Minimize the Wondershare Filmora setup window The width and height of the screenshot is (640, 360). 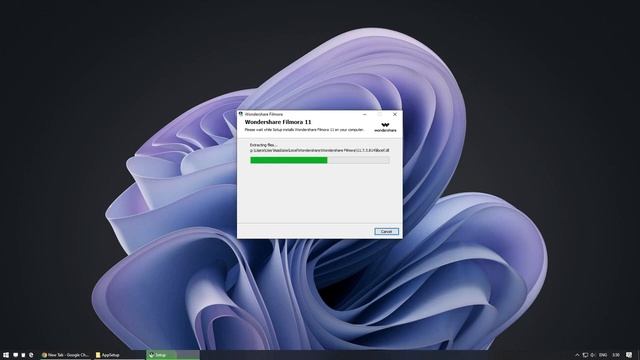click(364, 114)
